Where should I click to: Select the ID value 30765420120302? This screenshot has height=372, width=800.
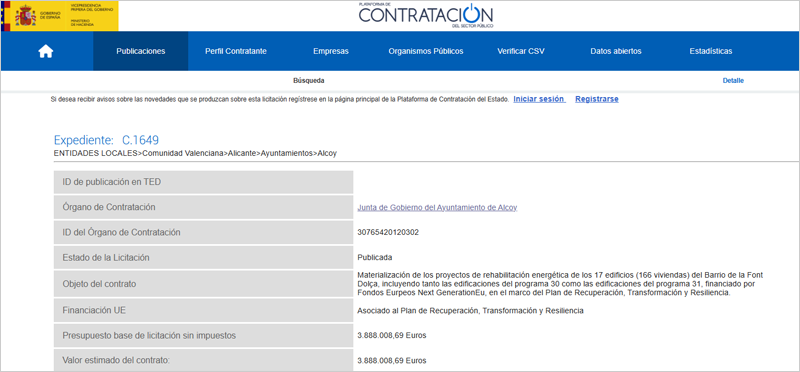388,232
